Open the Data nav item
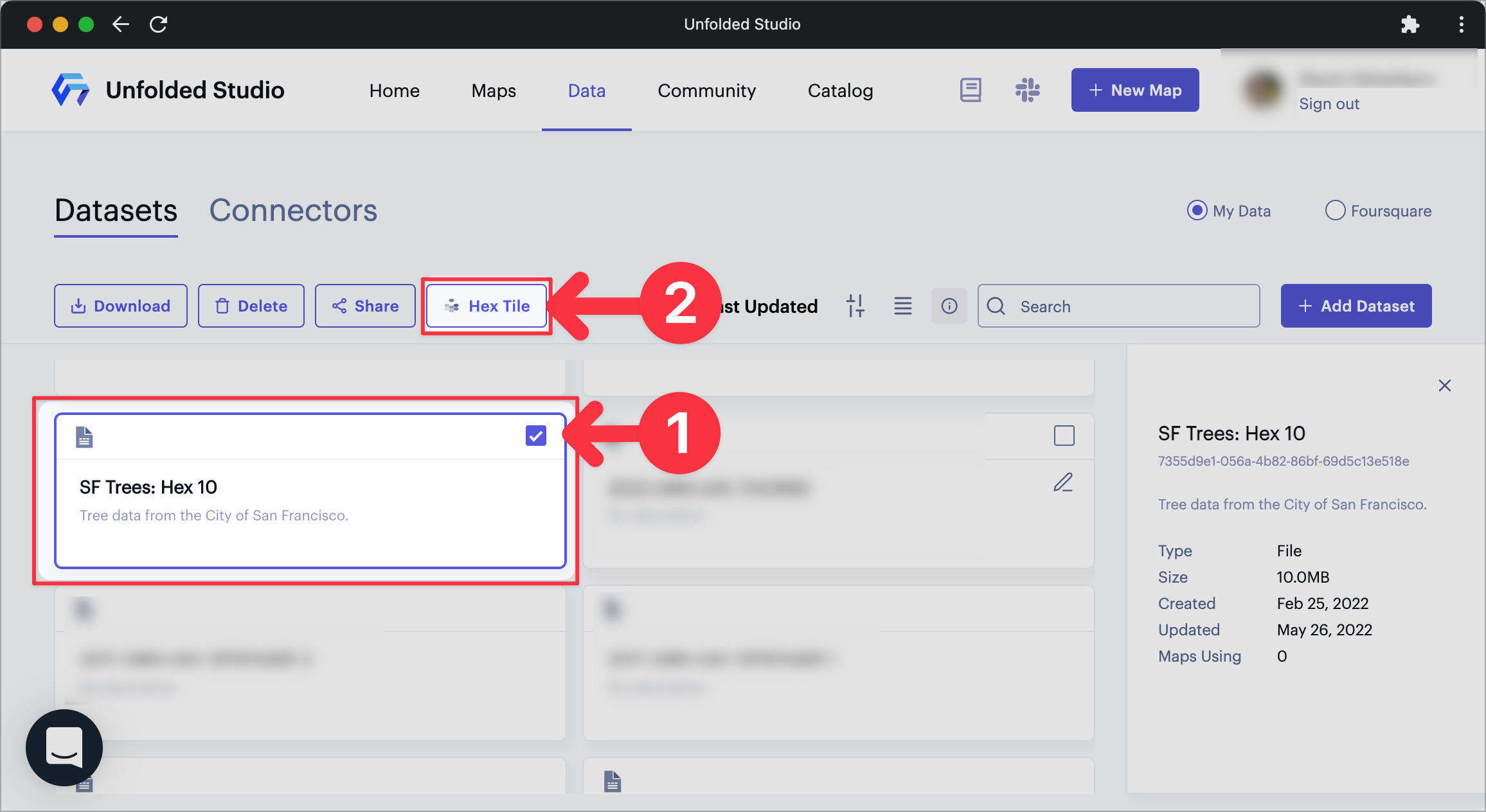 click(587, 91)
